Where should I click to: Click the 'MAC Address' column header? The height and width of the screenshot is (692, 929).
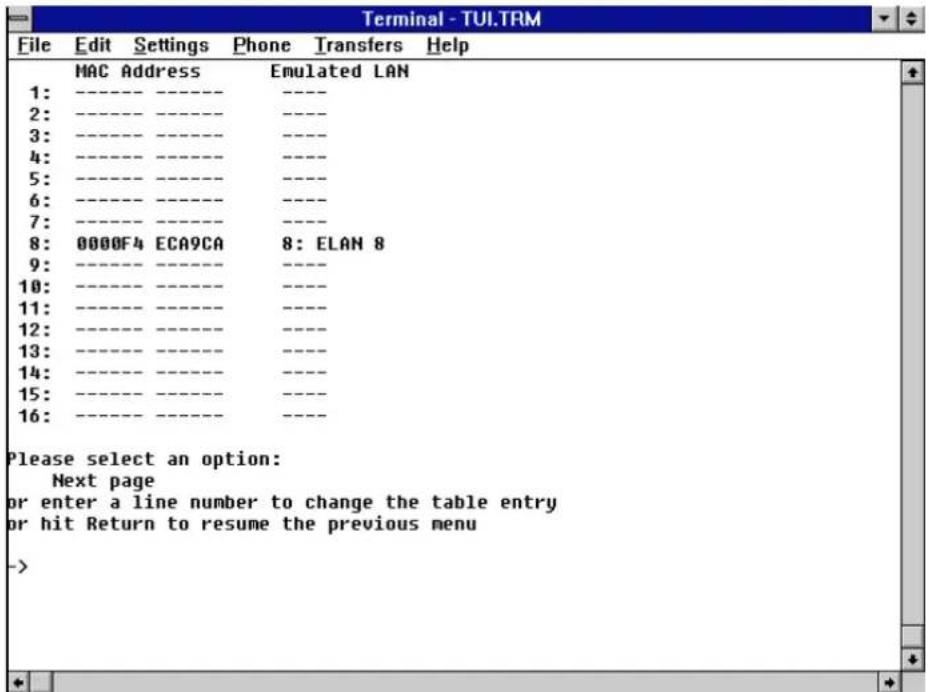click(137, 71)
